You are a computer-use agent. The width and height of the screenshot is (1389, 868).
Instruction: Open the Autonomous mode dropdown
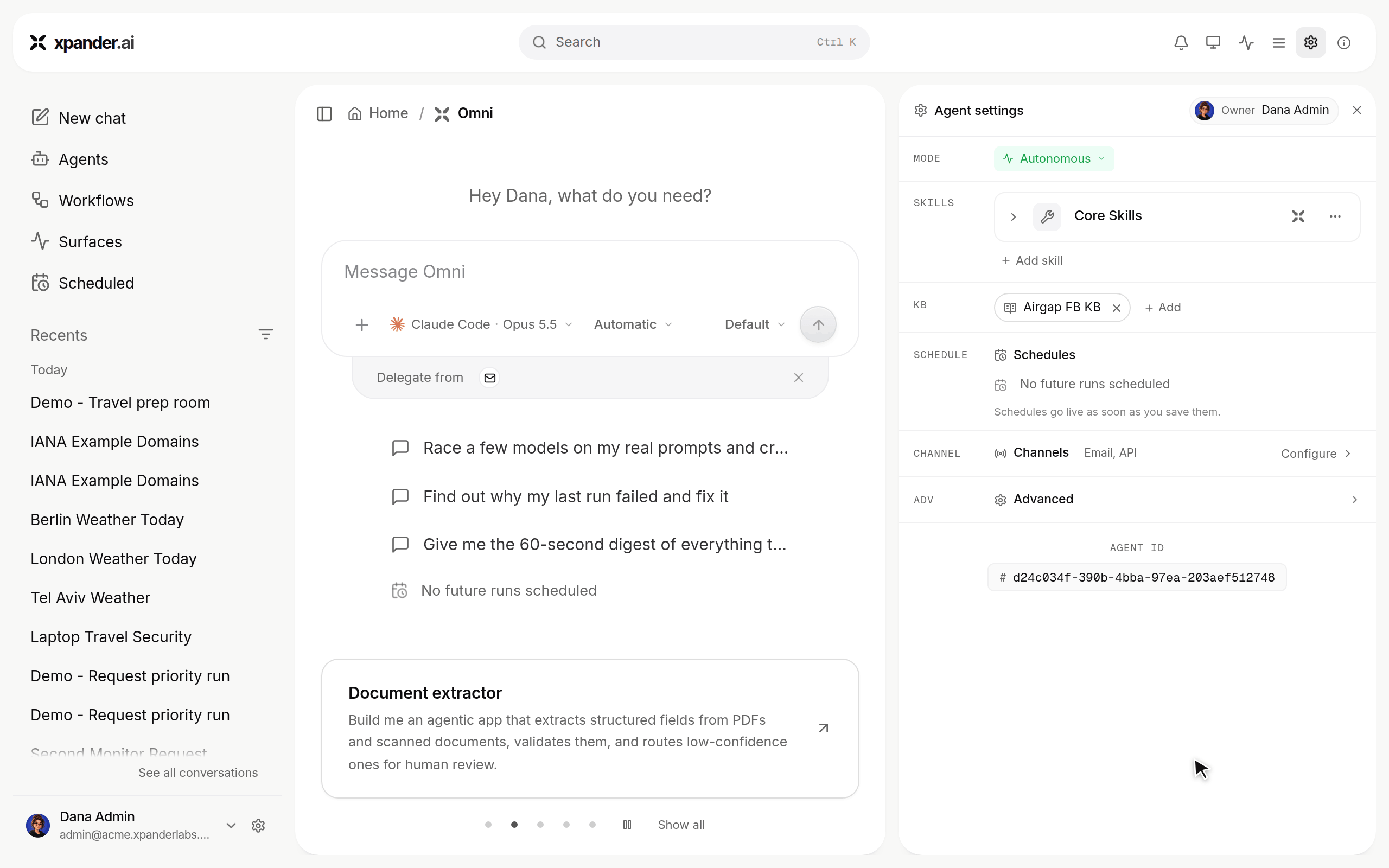pos(1054,159)
